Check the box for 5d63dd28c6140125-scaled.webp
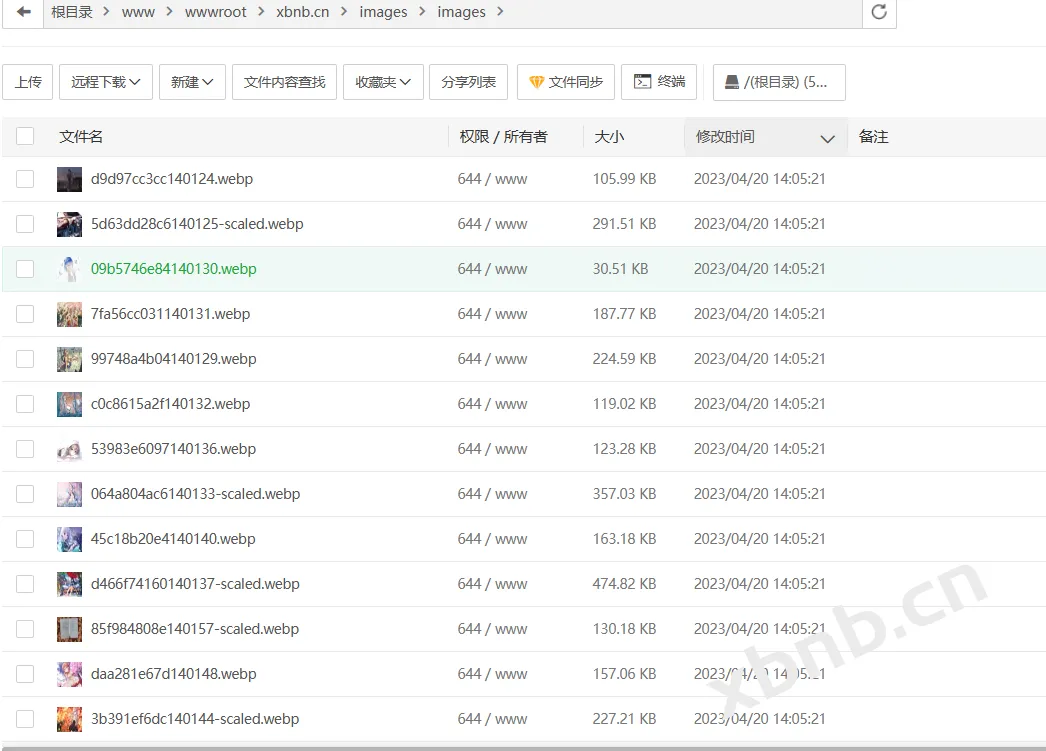Viewport: 1046px width, 751px height. tap(25, 224)
